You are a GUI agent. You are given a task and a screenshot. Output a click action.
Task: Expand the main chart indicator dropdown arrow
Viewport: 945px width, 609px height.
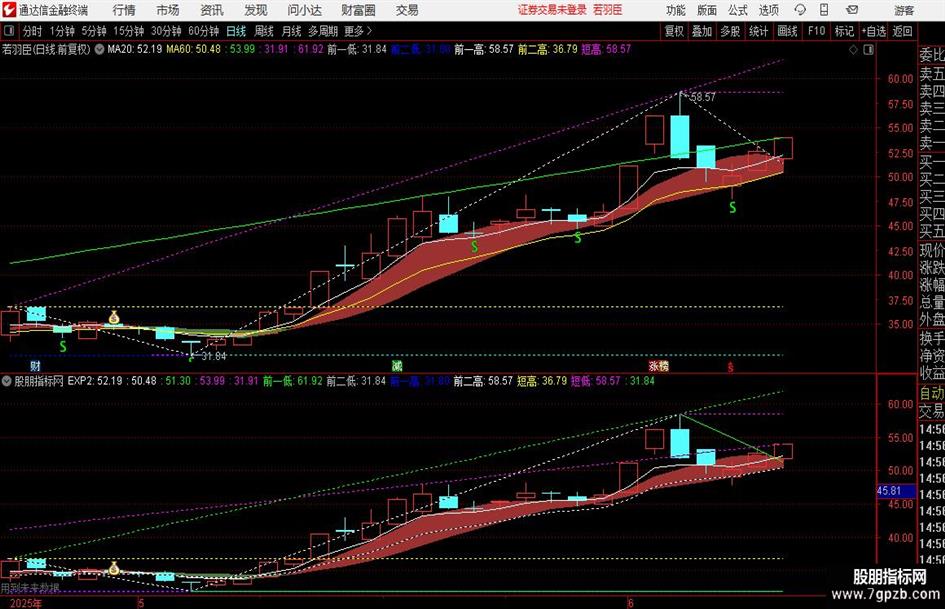(x=99, y=49)
